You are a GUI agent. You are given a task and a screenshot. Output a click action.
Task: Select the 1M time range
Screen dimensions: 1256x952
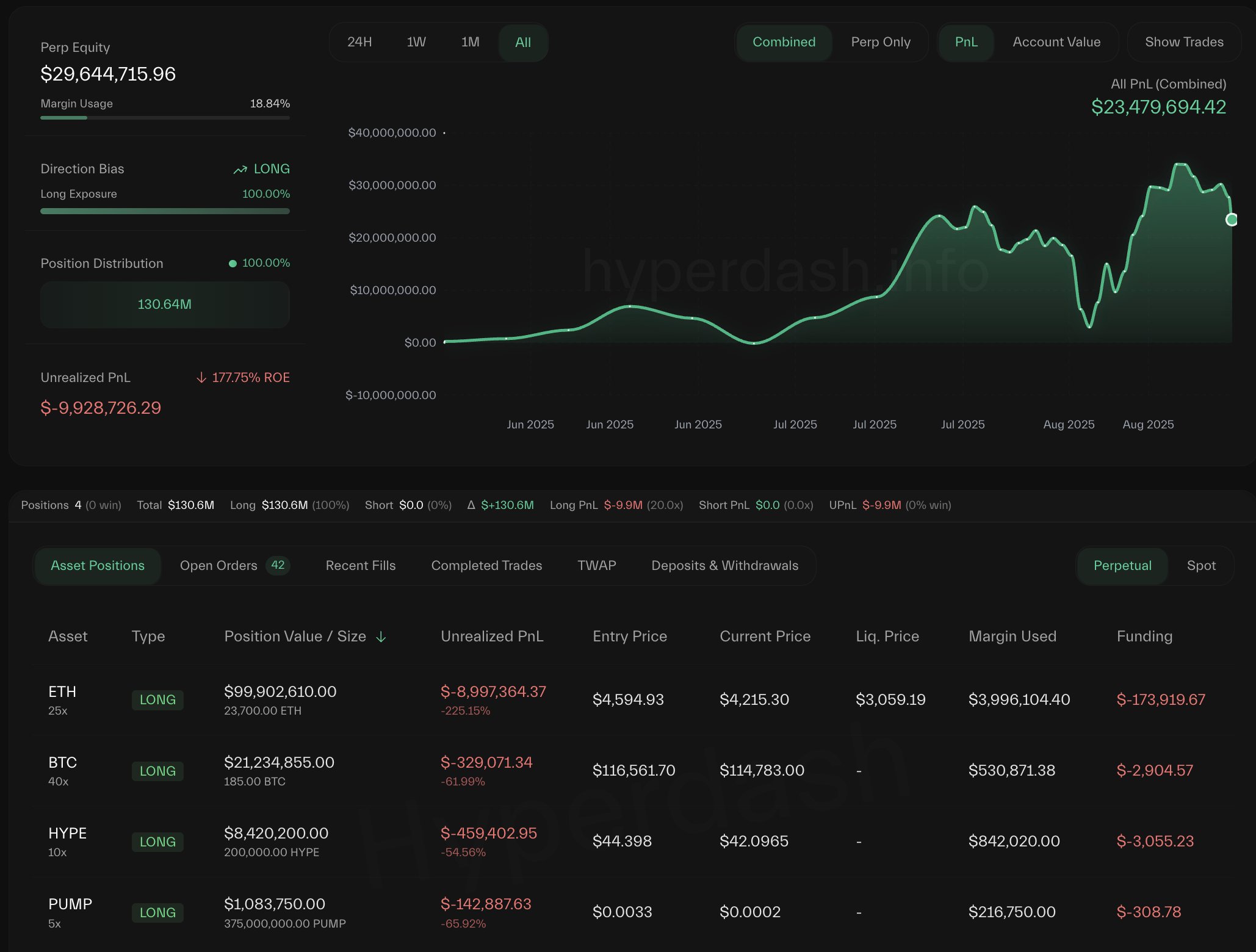[470, 42]
